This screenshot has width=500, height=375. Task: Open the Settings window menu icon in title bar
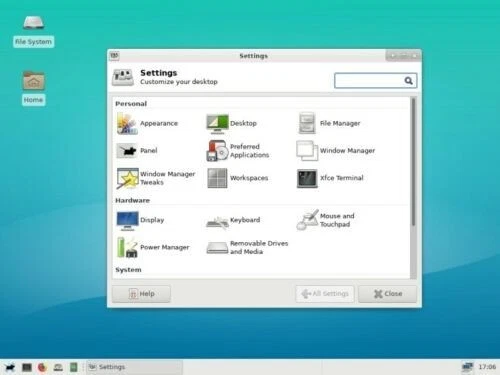point(114,55)
